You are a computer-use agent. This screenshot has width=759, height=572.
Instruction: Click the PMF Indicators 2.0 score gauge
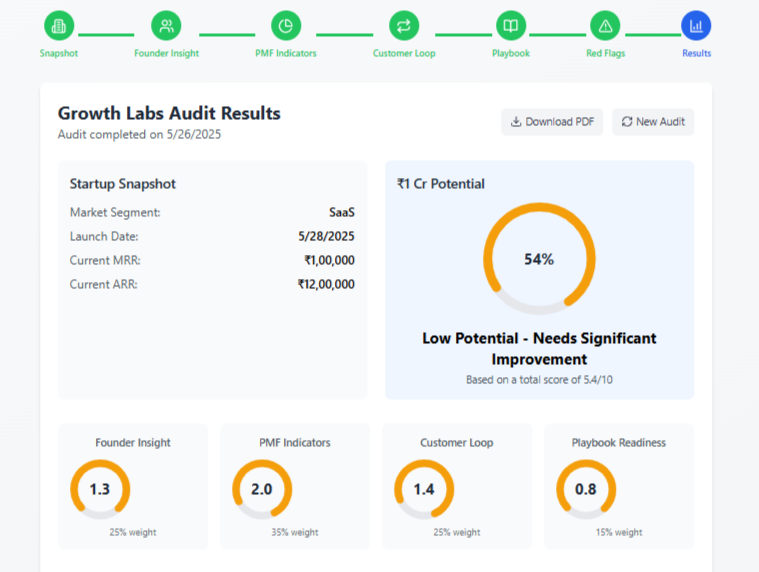[262, 489]
